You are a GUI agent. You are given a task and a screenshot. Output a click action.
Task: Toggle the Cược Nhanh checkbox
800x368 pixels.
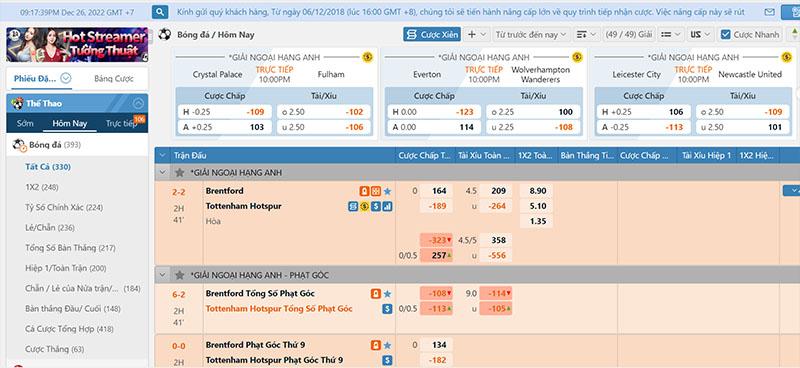[x=725, y=35]
